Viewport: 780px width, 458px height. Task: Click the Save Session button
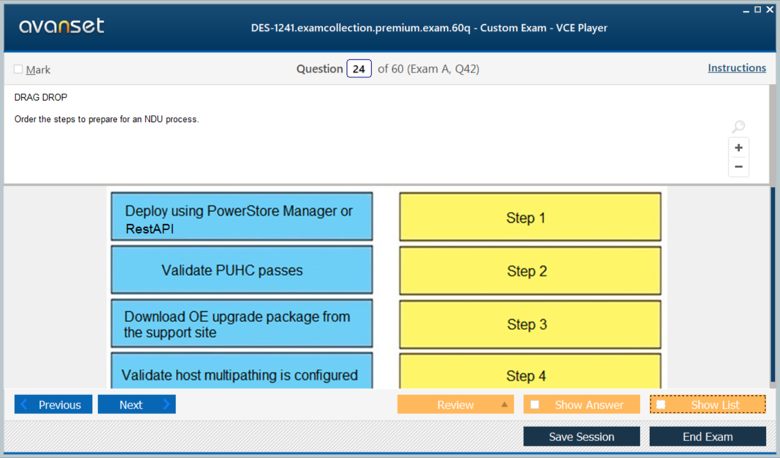[x=582, y=437]
